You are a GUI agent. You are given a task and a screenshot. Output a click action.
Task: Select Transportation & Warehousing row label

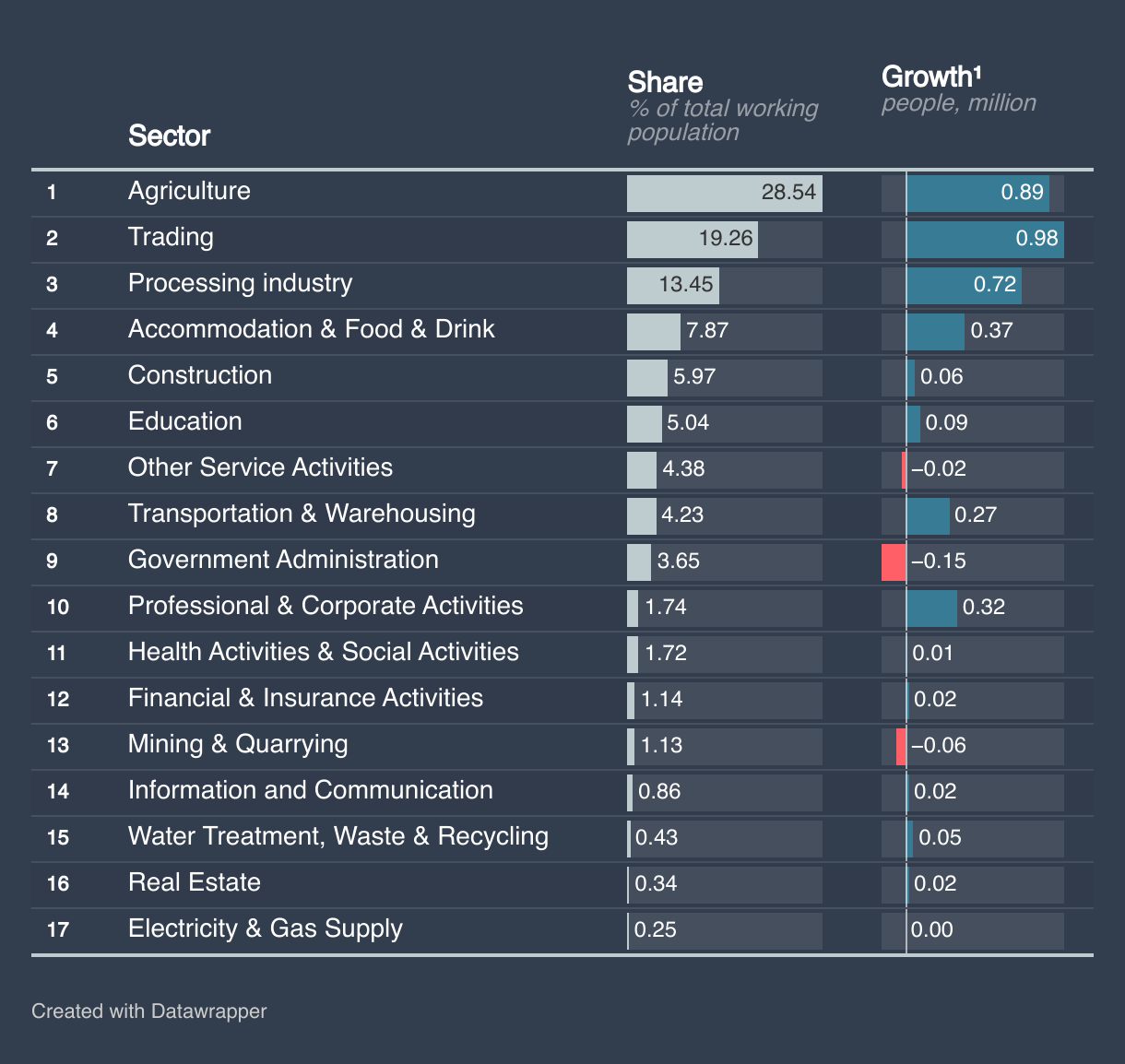point(302,514)
